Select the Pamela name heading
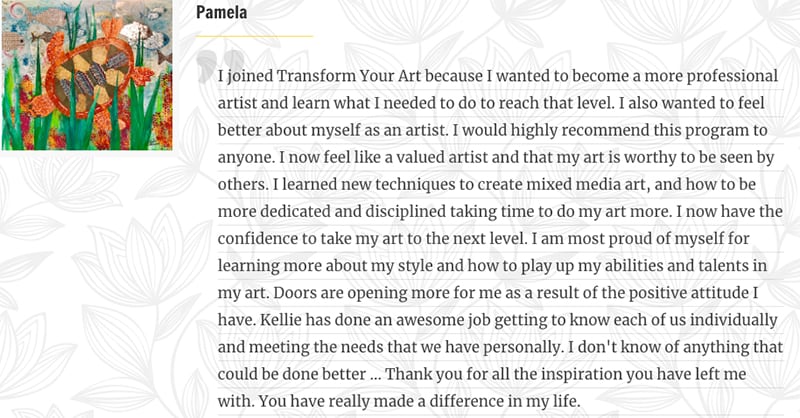This screenshot has height=418, width=800. tap(221, 12)
